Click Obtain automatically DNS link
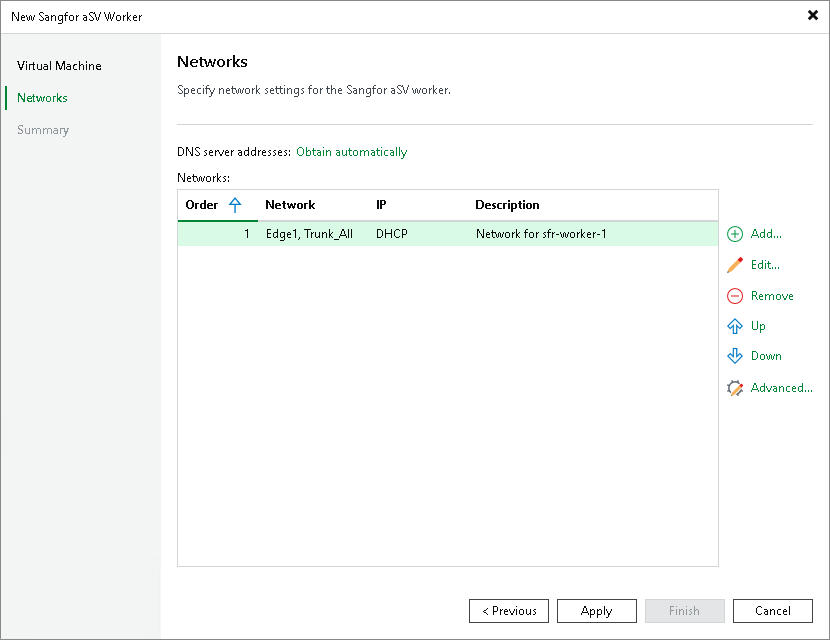 [x=351, y=152]
